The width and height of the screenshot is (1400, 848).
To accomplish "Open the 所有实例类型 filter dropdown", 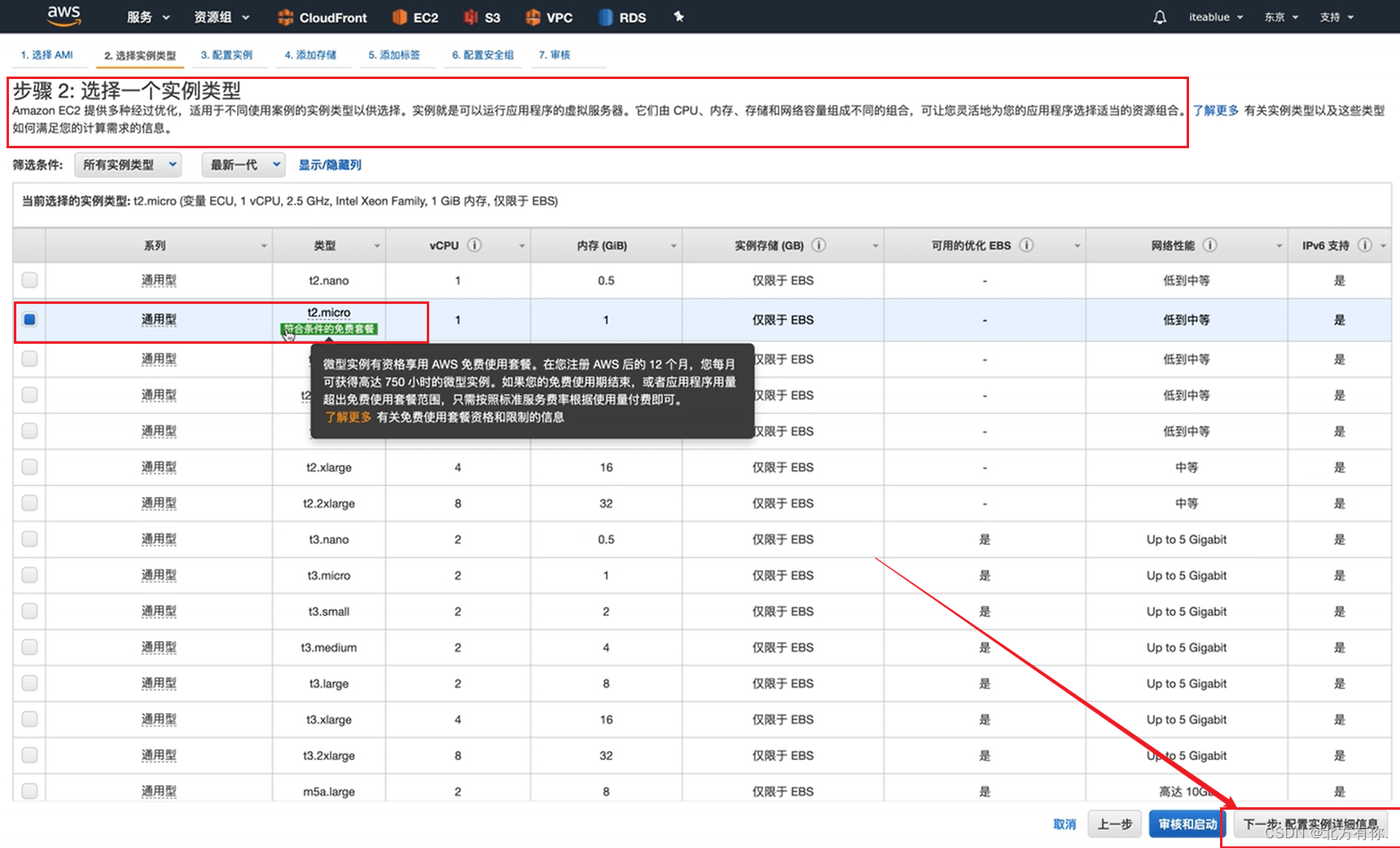I will (128, 165).
